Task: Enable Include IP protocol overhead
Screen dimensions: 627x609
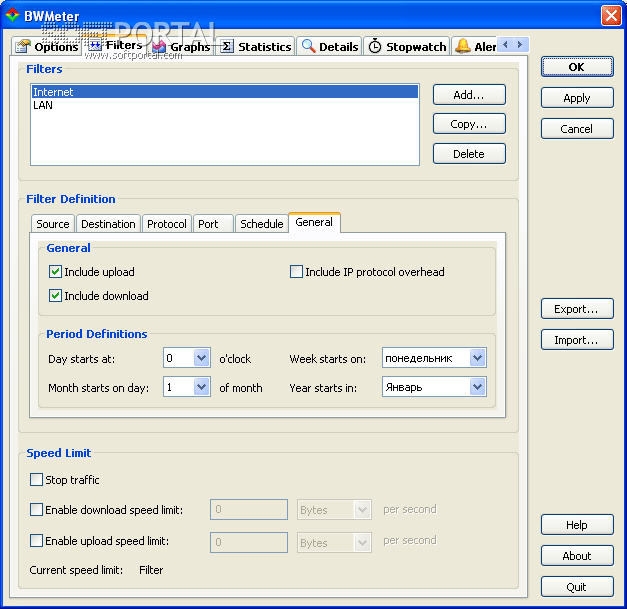Action: point(296,272)
